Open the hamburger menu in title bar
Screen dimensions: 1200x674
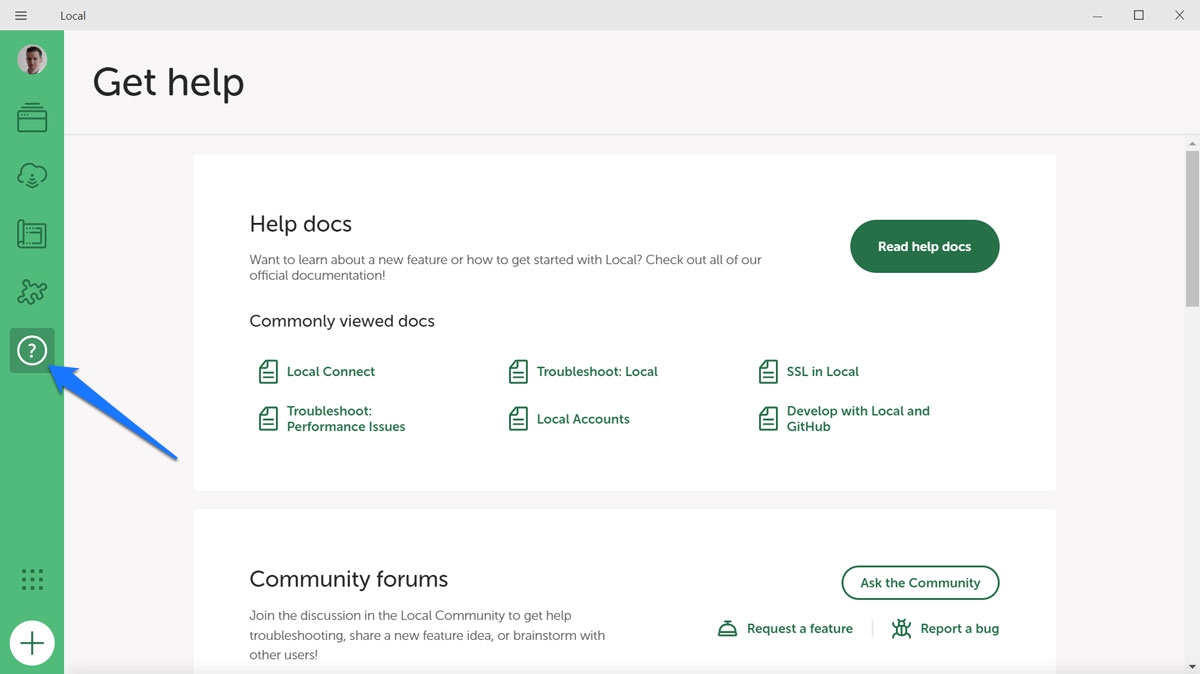(x=21, y=16)
